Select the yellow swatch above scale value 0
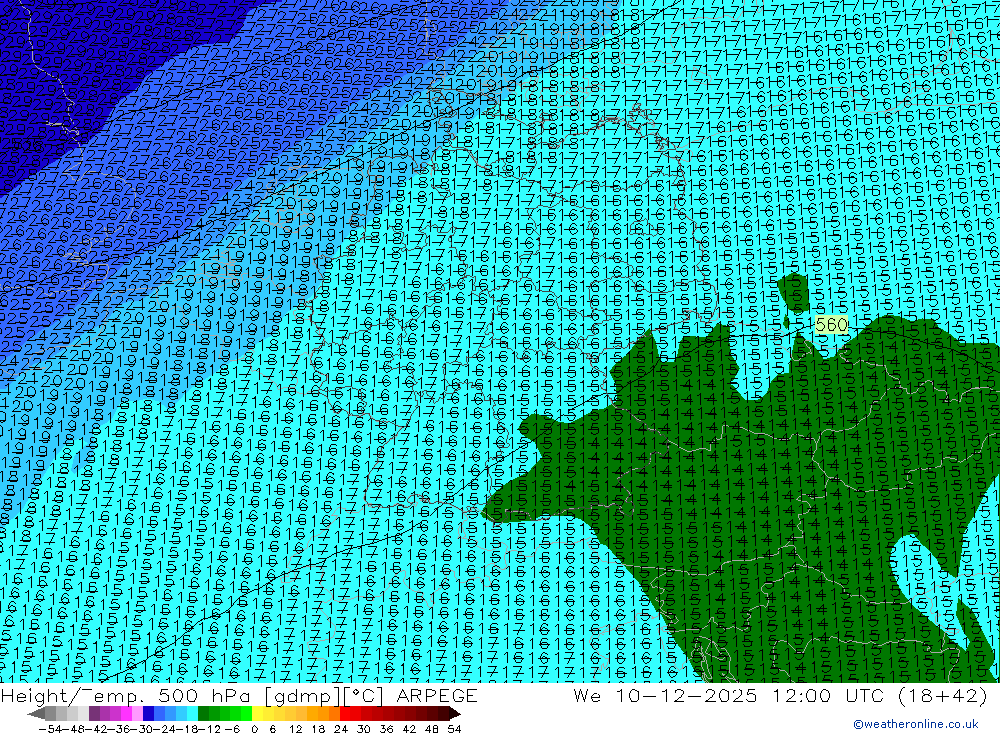Viewport: 1000px width, 733px height. (258, 714)
